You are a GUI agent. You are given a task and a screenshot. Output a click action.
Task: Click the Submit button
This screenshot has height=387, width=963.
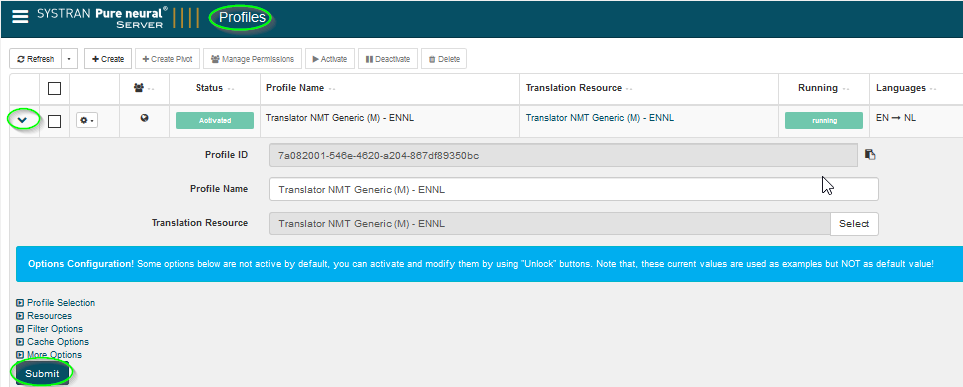point(42,373)
